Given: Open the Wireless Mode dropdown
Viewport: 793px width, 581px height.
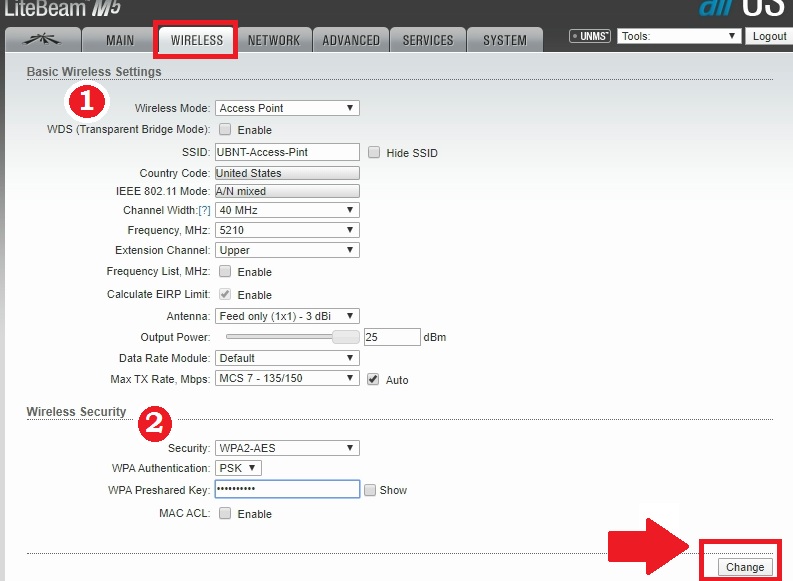Looking at the screenshot, I should tap(287, 108).
